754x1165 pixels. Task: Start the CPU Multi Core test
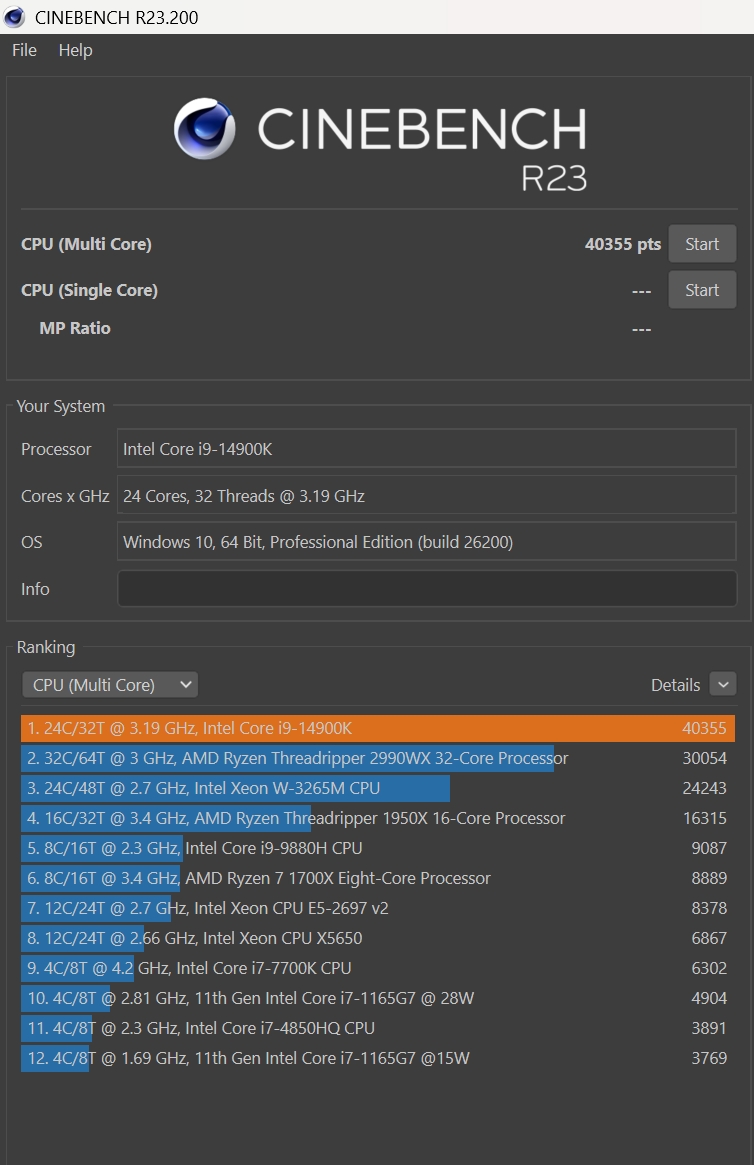tap(702, 244)
